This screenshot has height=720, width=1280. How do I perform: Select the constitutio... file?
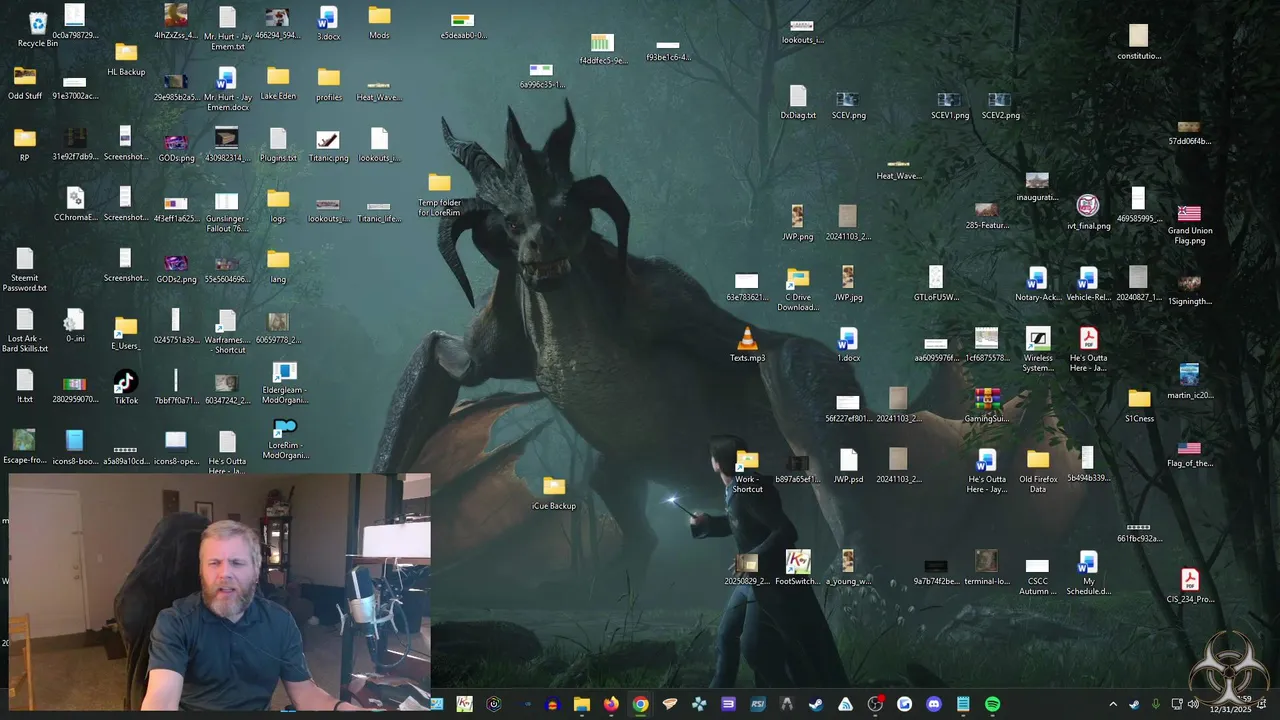(1139, 43)
